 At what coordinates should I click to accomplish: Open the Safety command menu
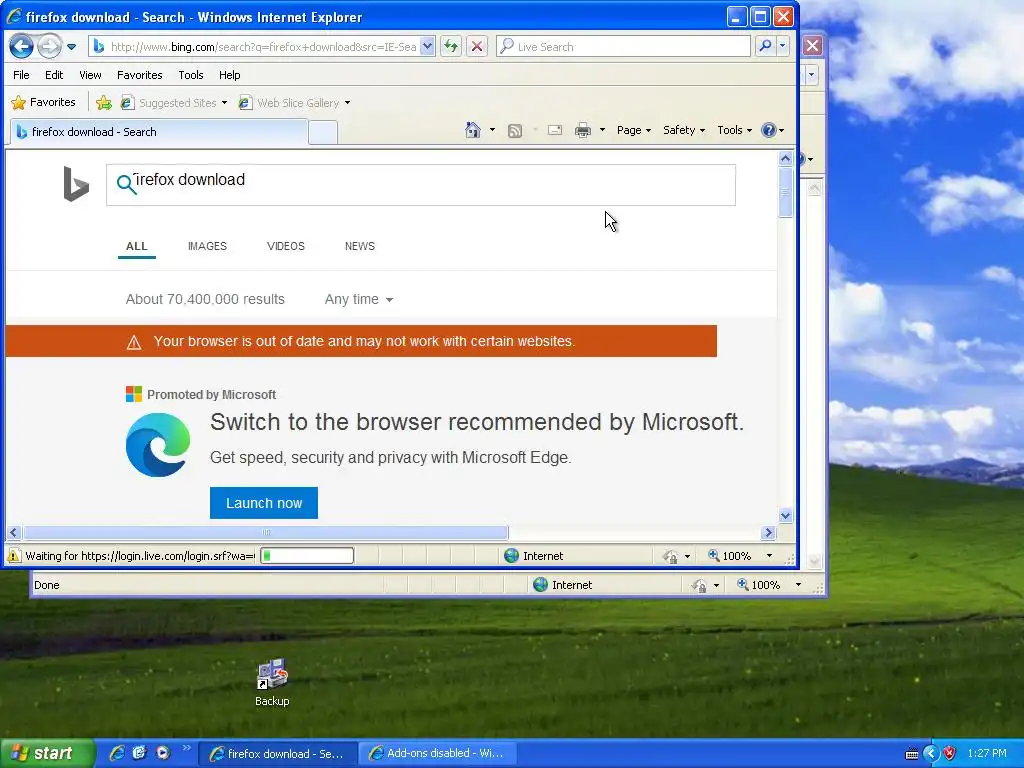684,130
